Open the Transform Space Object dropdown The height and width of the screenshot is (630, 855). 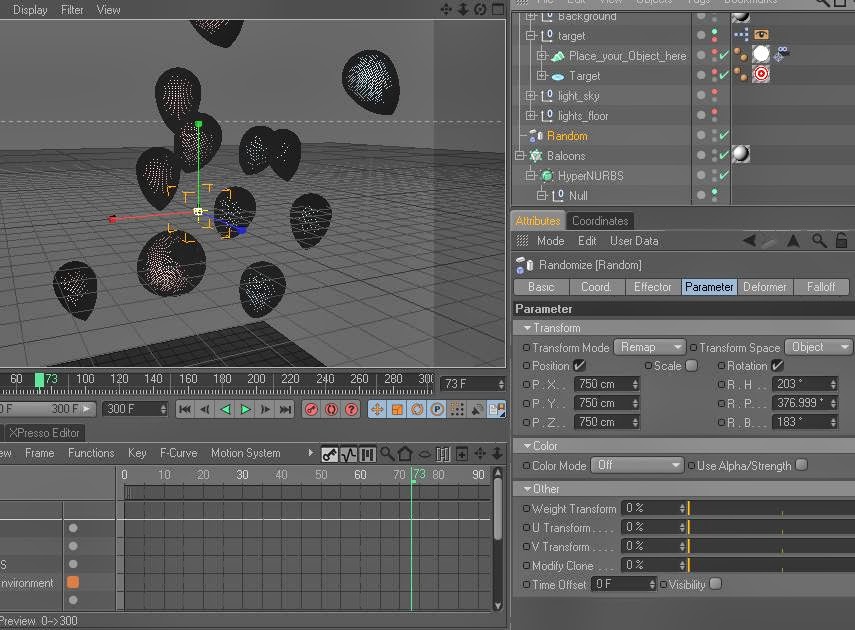click(x=818, y=347)
